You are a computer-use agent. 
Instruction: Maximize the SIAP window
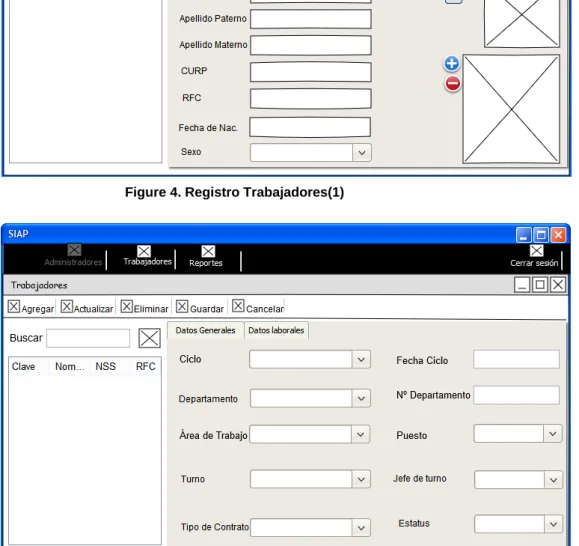541,235
